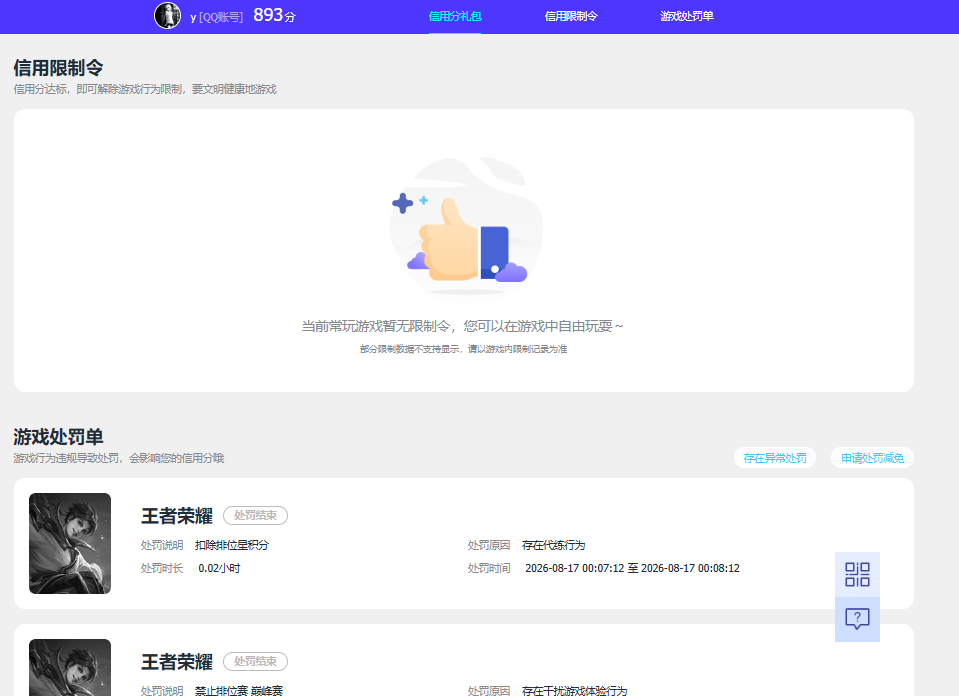Click 王者荣耀 title on 存在代练行为 card
This screenshot has height=696, width=959.
[177, 516]
